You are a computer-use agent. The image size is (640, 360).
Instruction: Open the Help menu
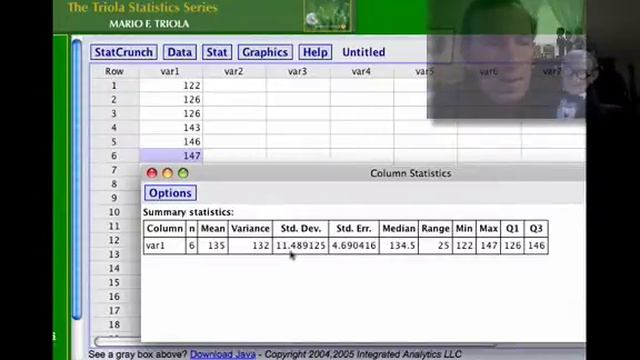coord(315,52)
